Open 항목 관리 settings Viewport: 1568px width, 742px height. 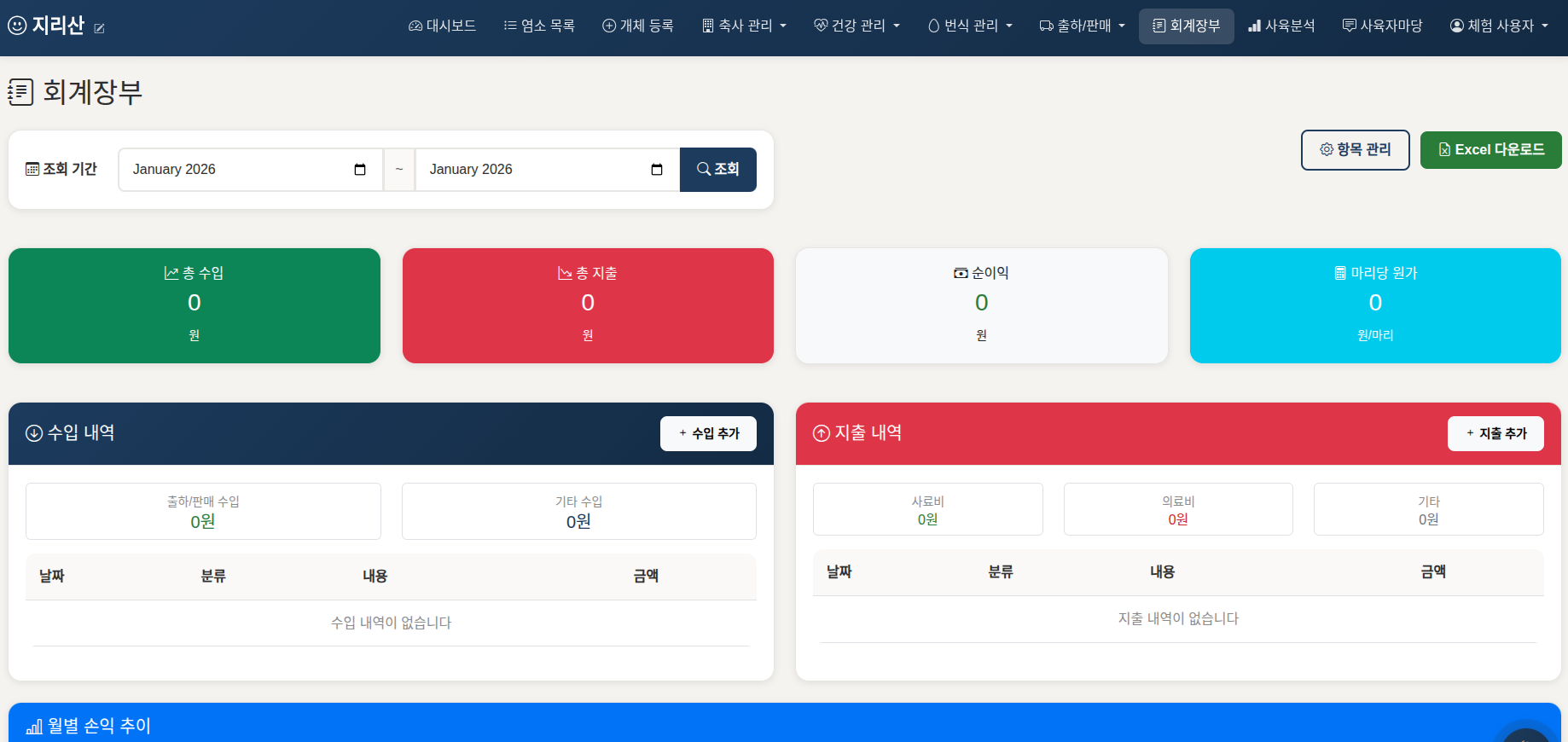pos(1355,149)
